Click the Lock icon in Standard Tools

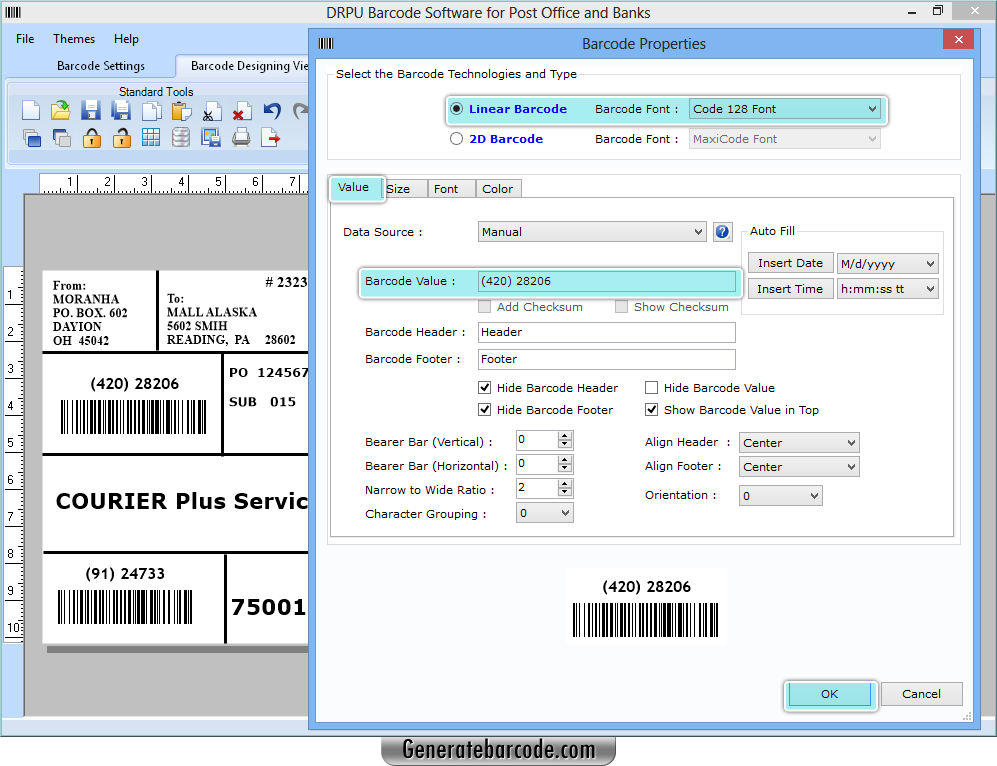[91, 138]
